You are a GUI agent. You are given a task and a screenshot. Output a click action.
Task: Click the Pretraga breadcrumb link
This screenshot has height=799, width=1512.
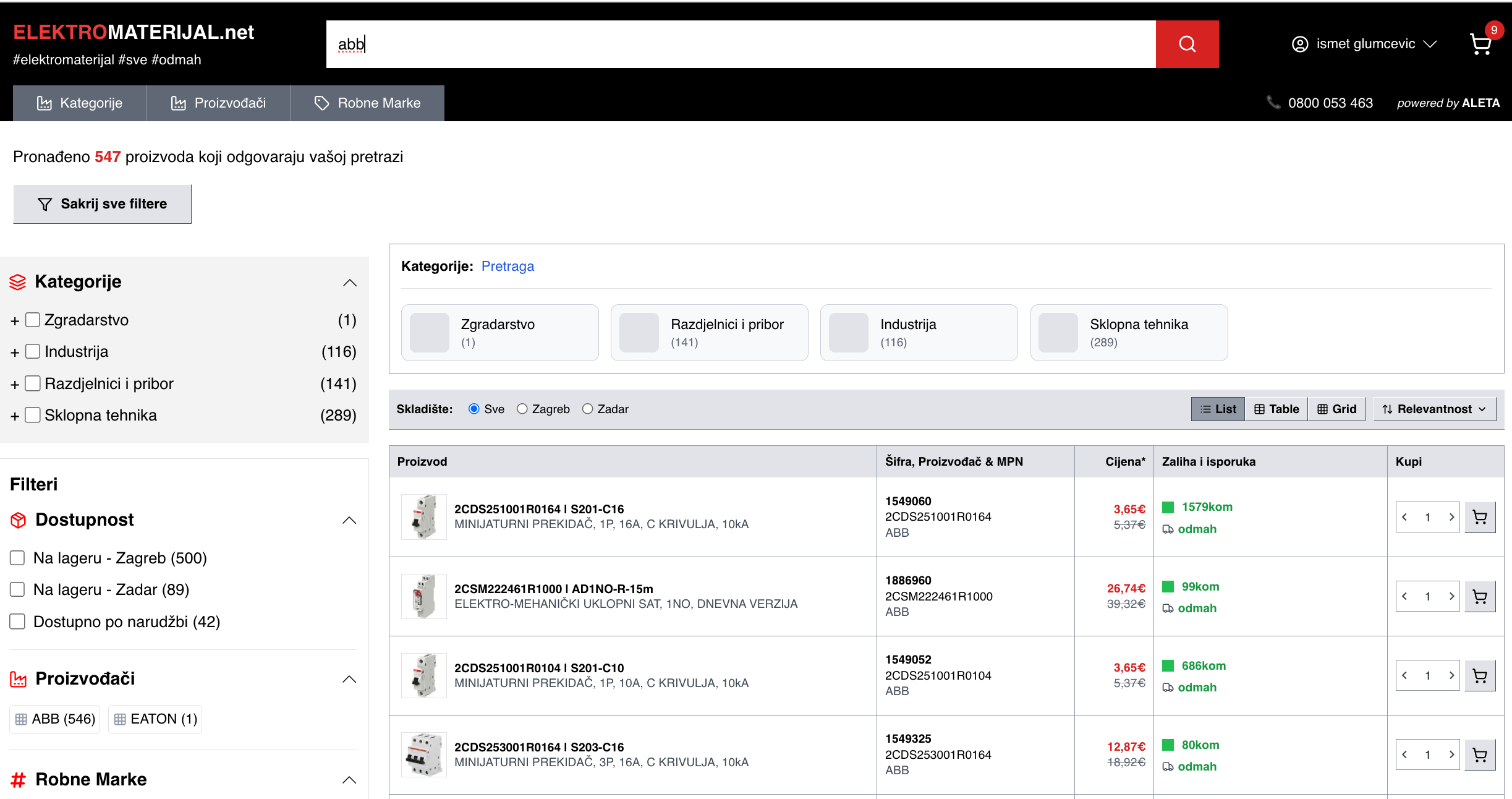(508, 266)
